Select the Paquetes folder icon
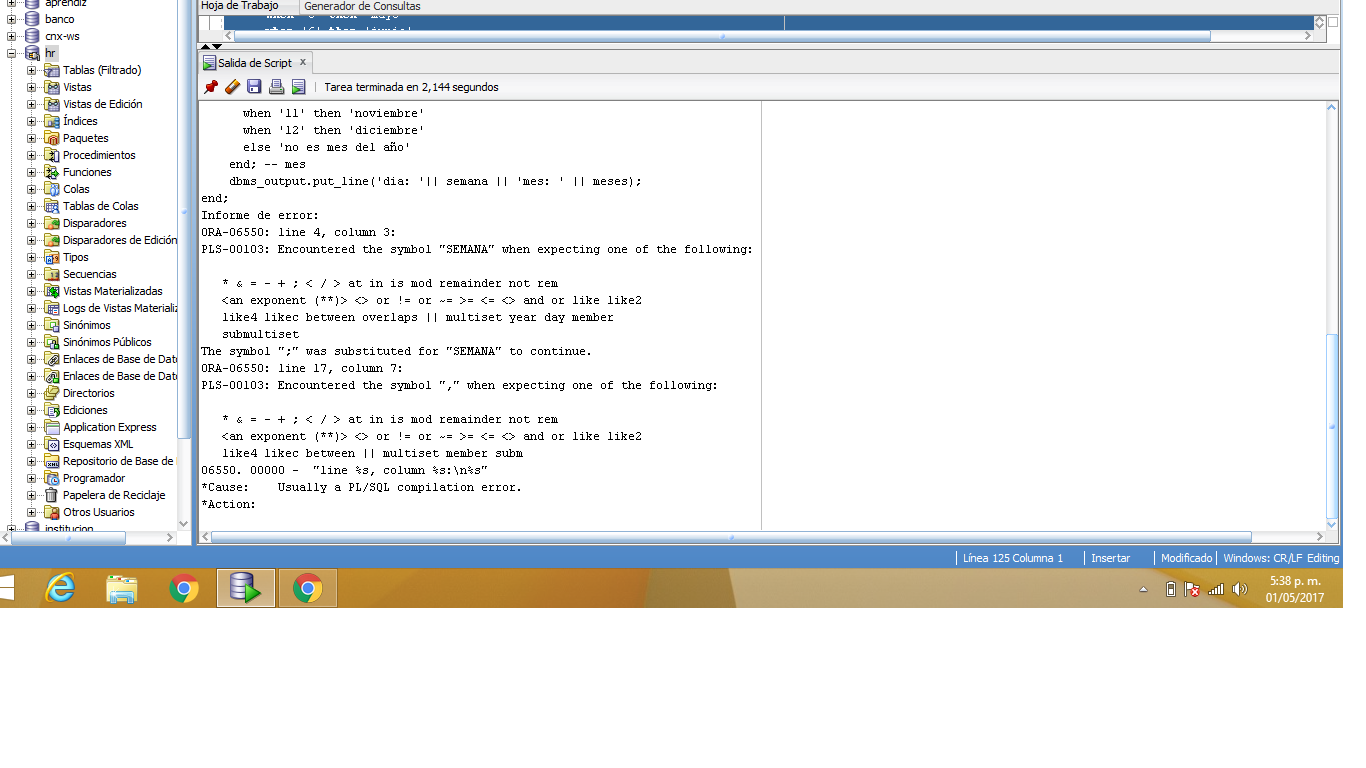Image resolution: width=1366 pixels, height=768 pixels. click(x=52, y=138)
